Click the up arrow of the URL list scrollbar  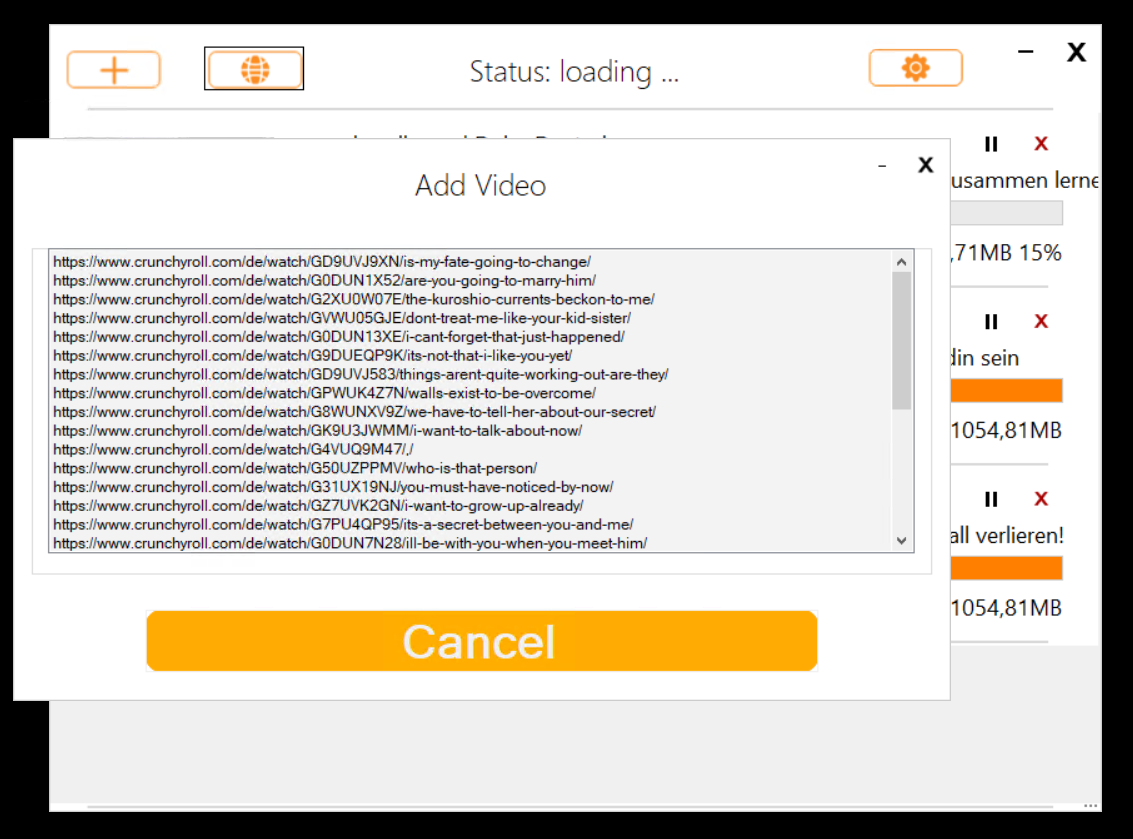pos(901,261)
